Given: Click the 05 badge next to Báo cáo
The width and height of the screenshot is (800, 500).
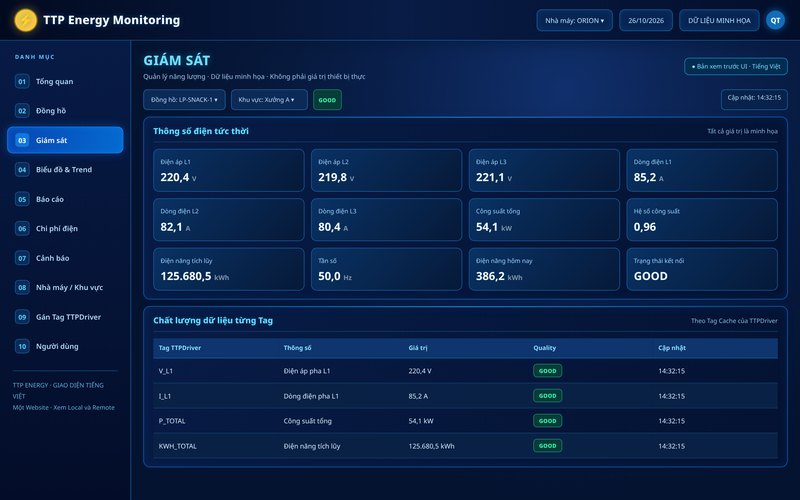Looking at the screenshot, I should click(22, 199).
